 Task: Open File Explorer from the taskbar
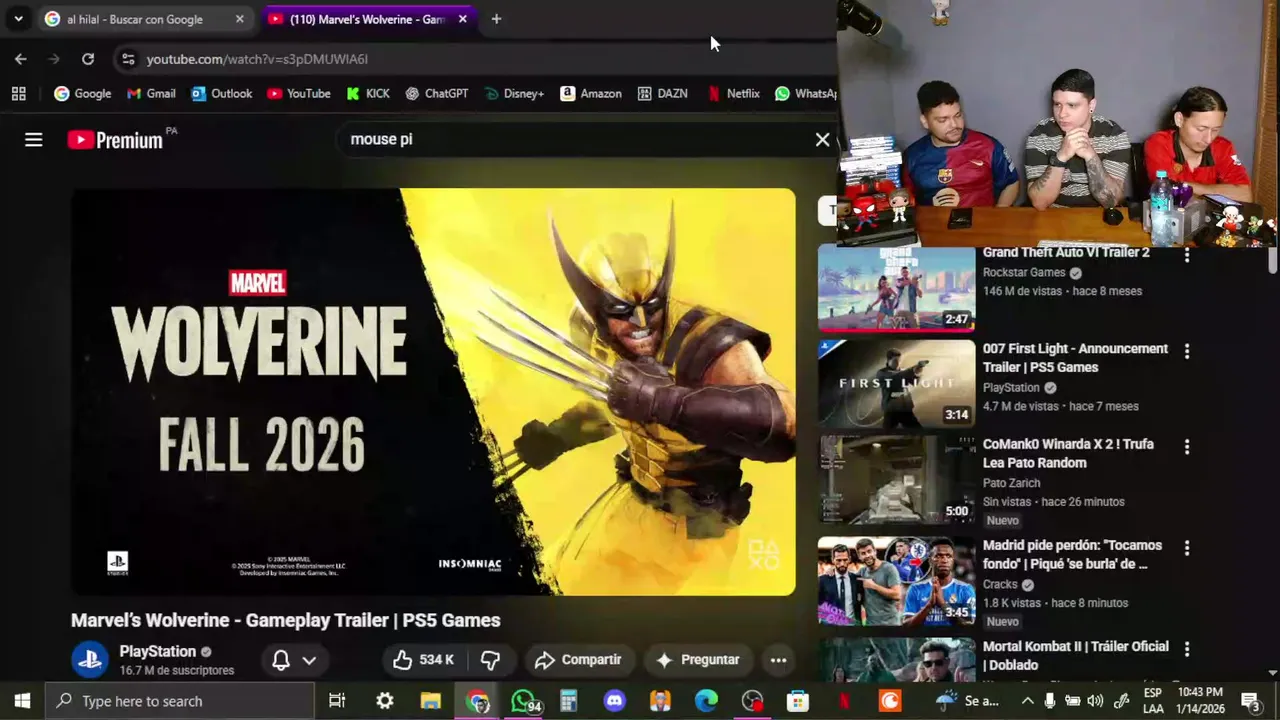tap(431, 701)
